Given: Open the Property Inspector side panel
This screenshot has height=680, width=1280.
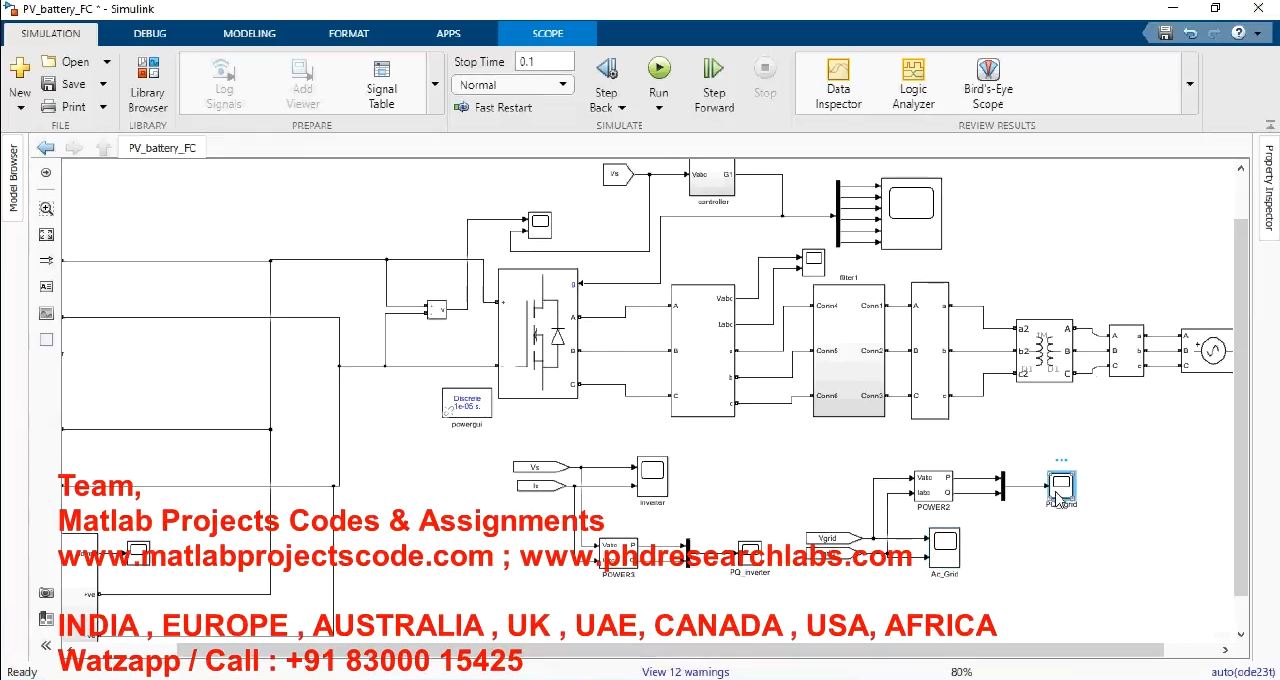Looking at the screenshot, I should (x=1269, y=188).
